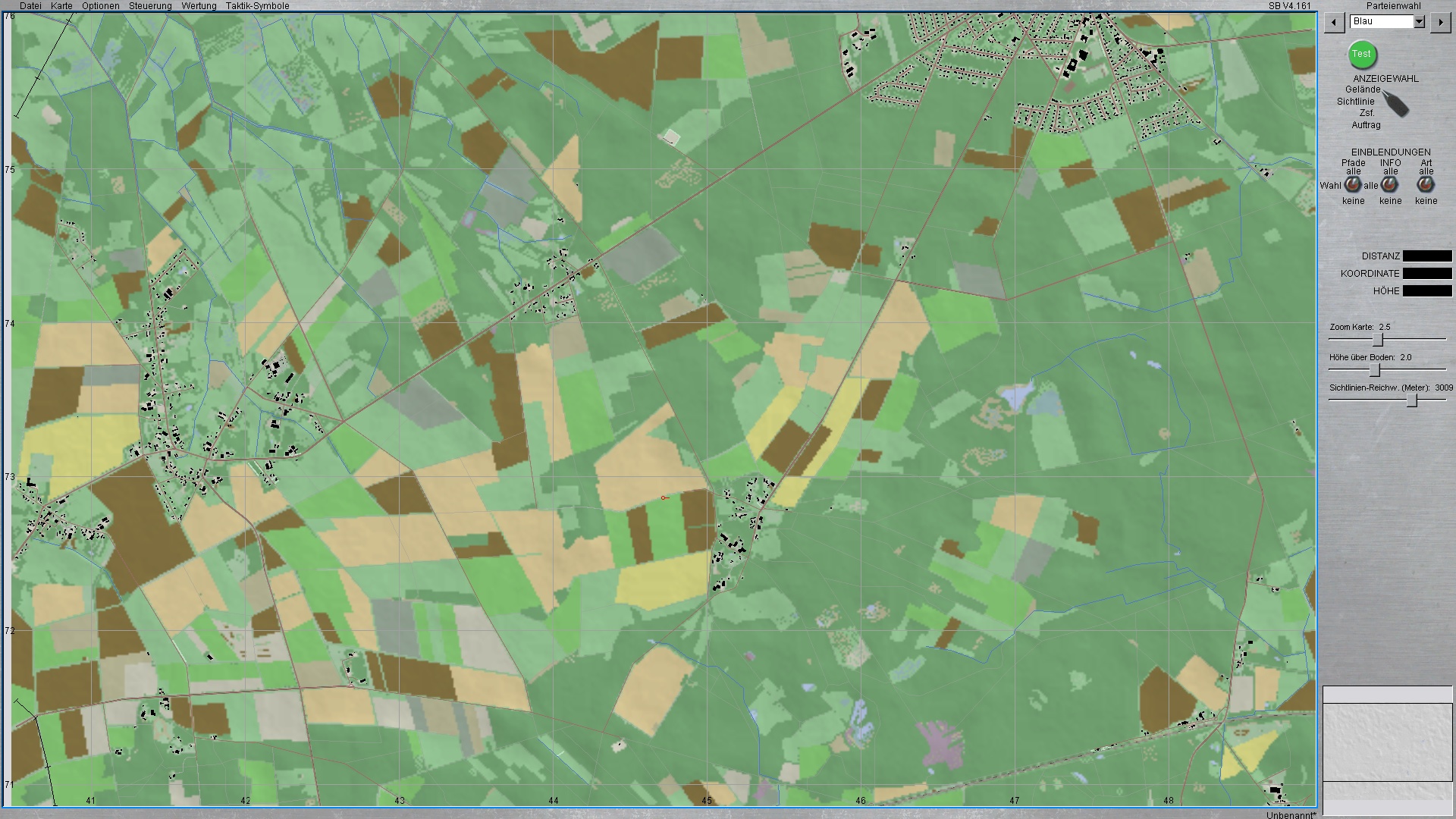Click the KOORDINATE readout field
This screenshot has width=1456, height=819.
1427,274
